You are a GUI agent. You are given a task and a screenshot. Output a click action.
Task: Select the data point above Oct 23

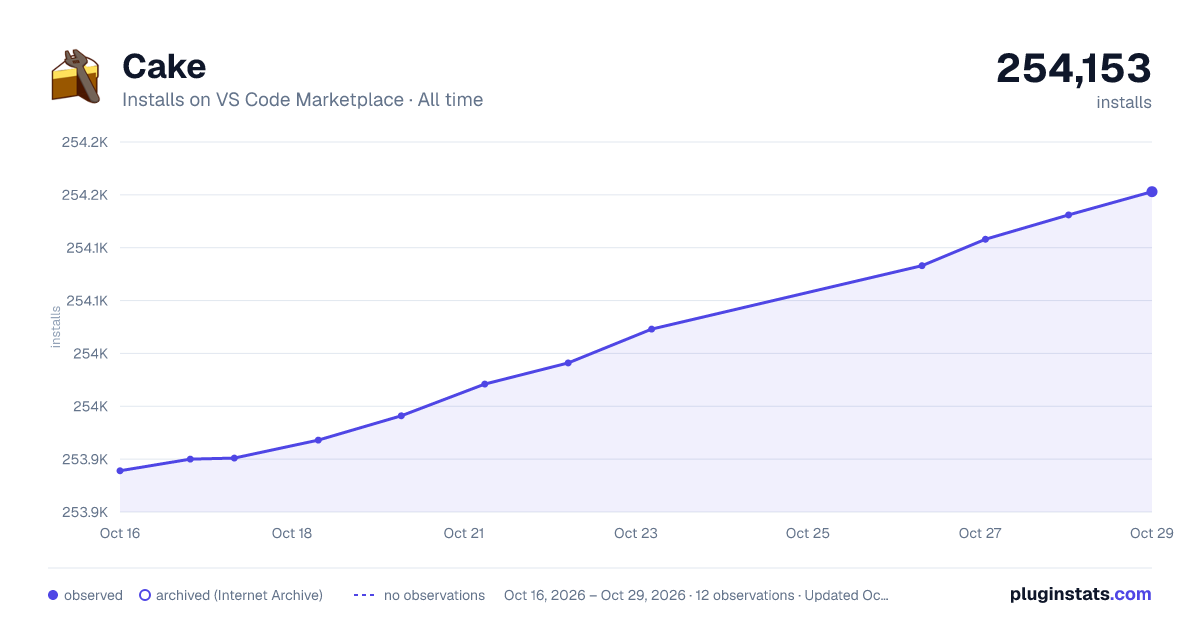[651, 329]
